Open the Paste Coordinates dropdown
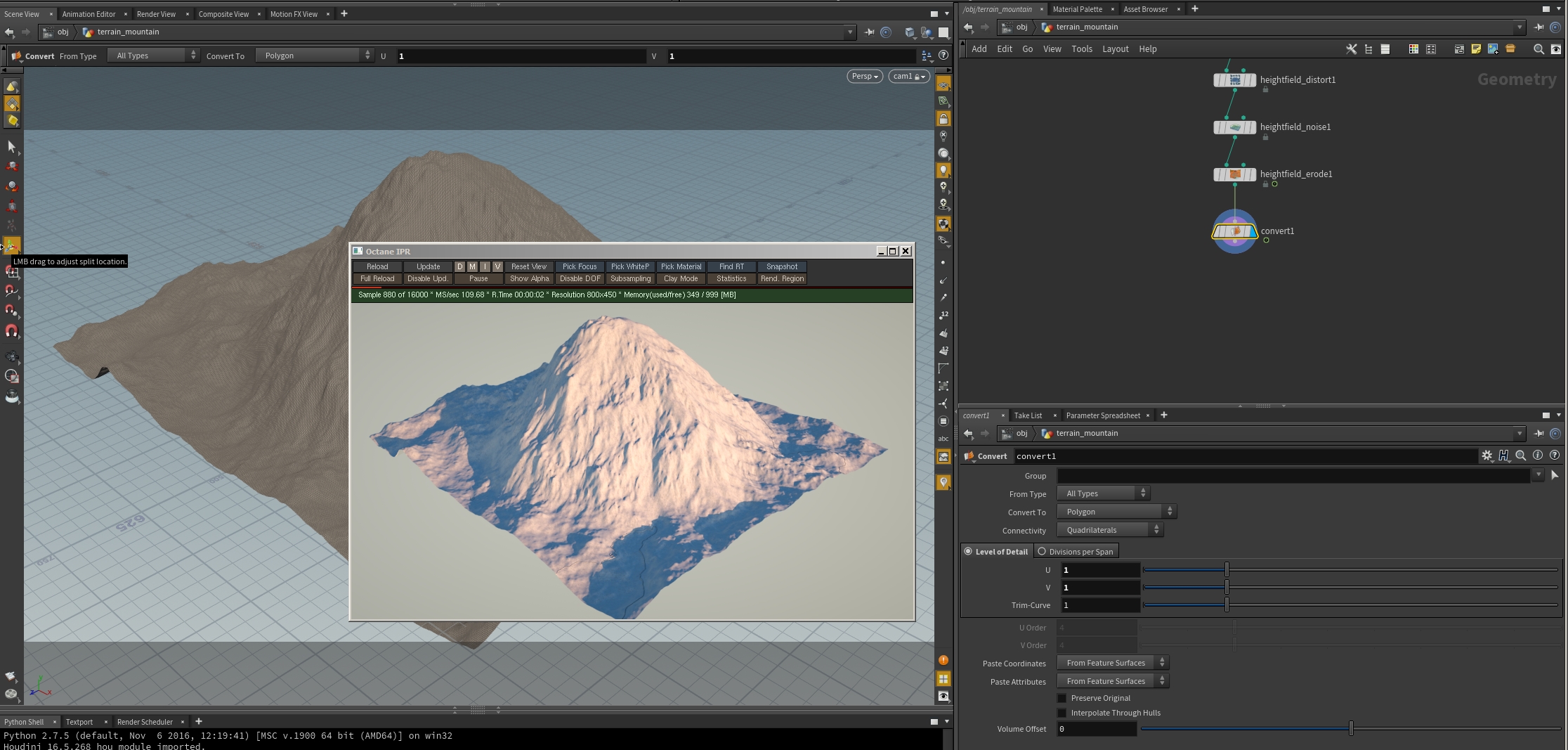This screenshot has width=1568, height=750. pyautogui.click(x=1113, y=663)
